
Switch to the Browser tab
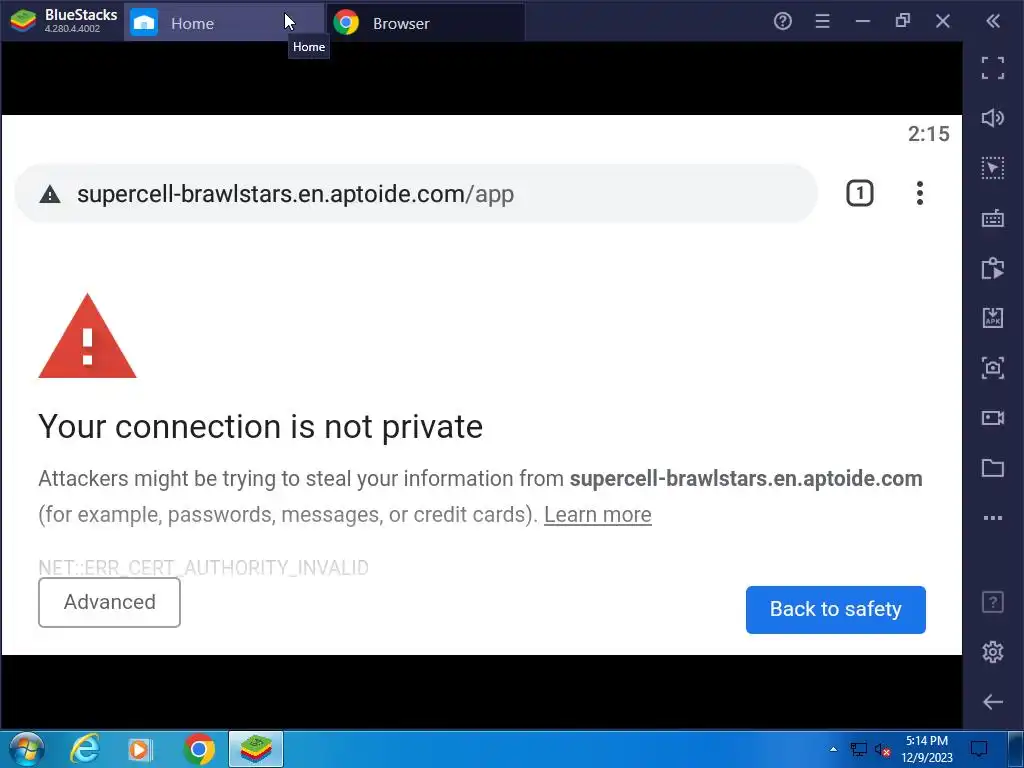tap(425, 23)
